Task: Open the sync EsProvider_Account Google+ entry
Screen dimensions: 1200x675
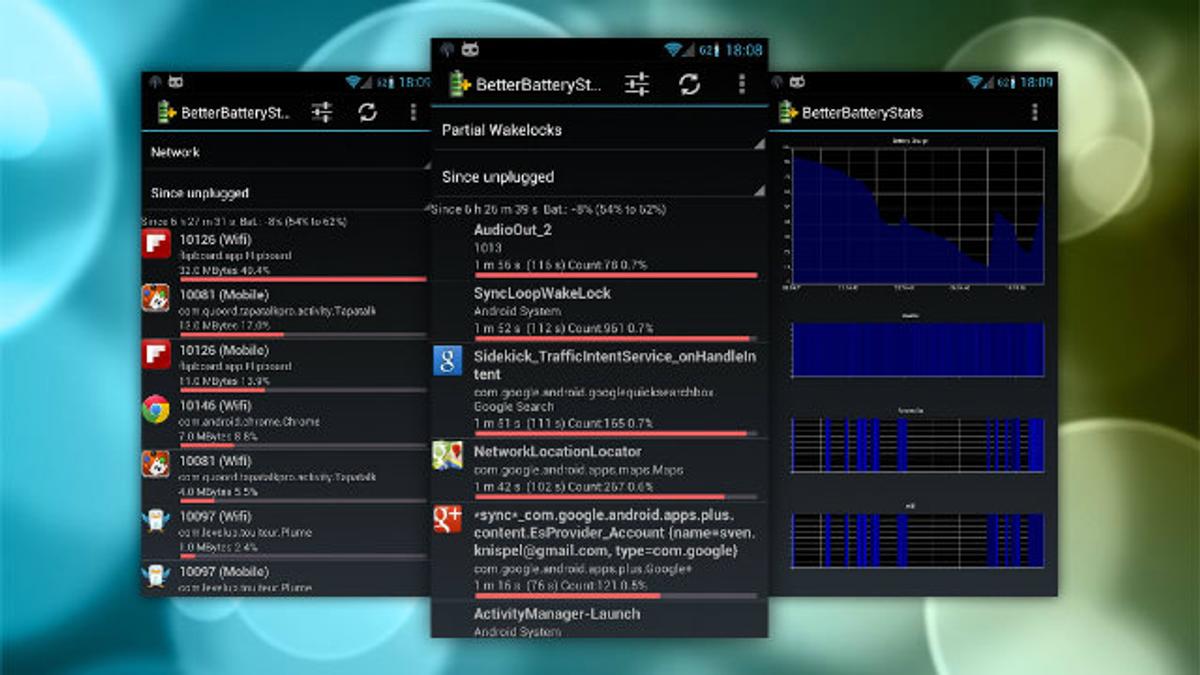Action: pyautogui.click(x=600, y=552)
